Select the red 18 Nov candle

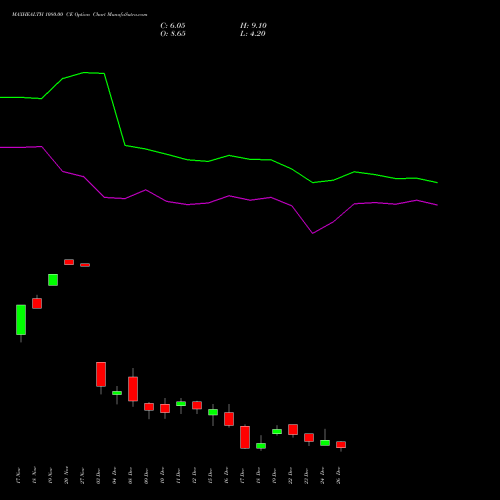tap(37, 303)
